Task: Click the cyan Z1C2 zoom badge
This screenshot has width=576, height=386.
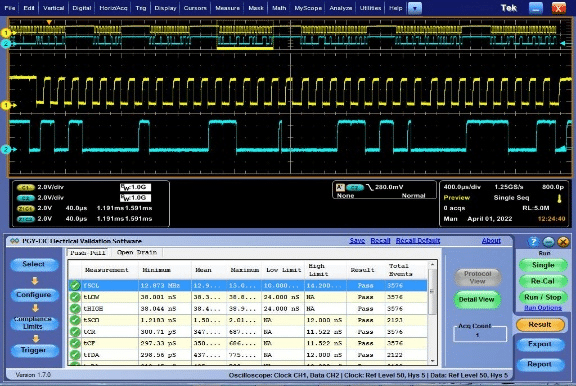Action: (26, 219)
